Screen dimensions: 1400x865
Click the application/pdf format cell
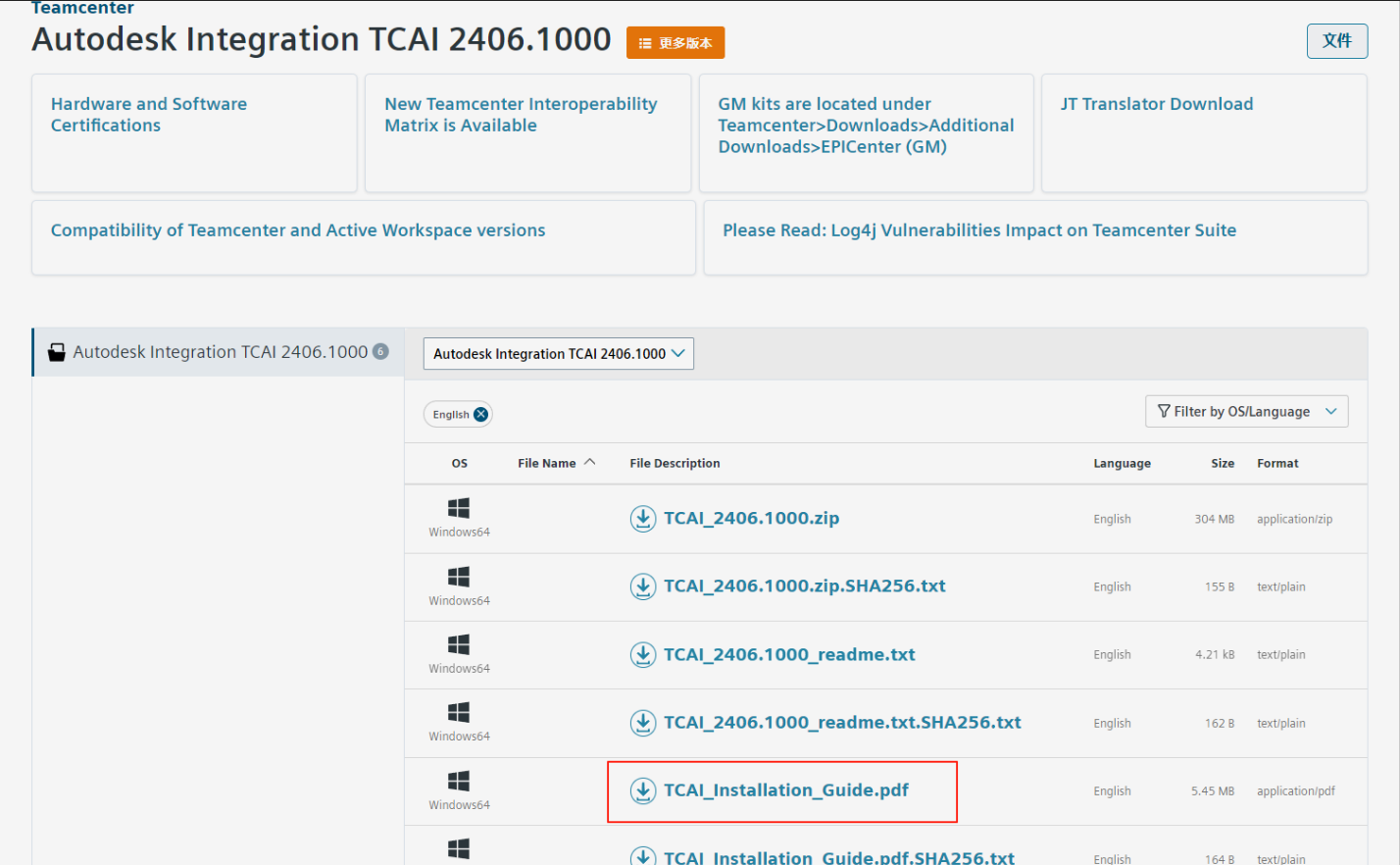click(1296, 790)
